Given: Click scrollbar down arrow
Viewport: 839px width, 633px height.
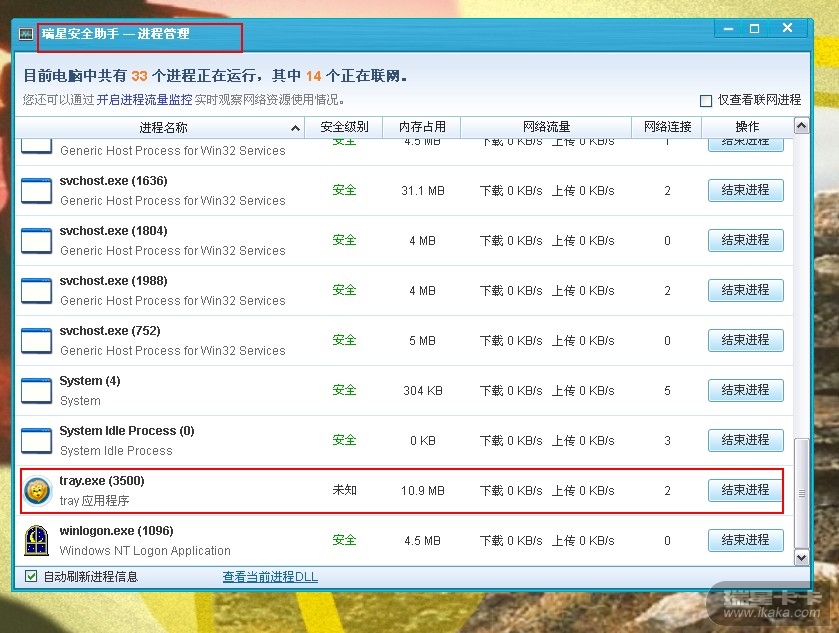Looking at the screenshot, I should pyautogui.click(x=801, y=558).
